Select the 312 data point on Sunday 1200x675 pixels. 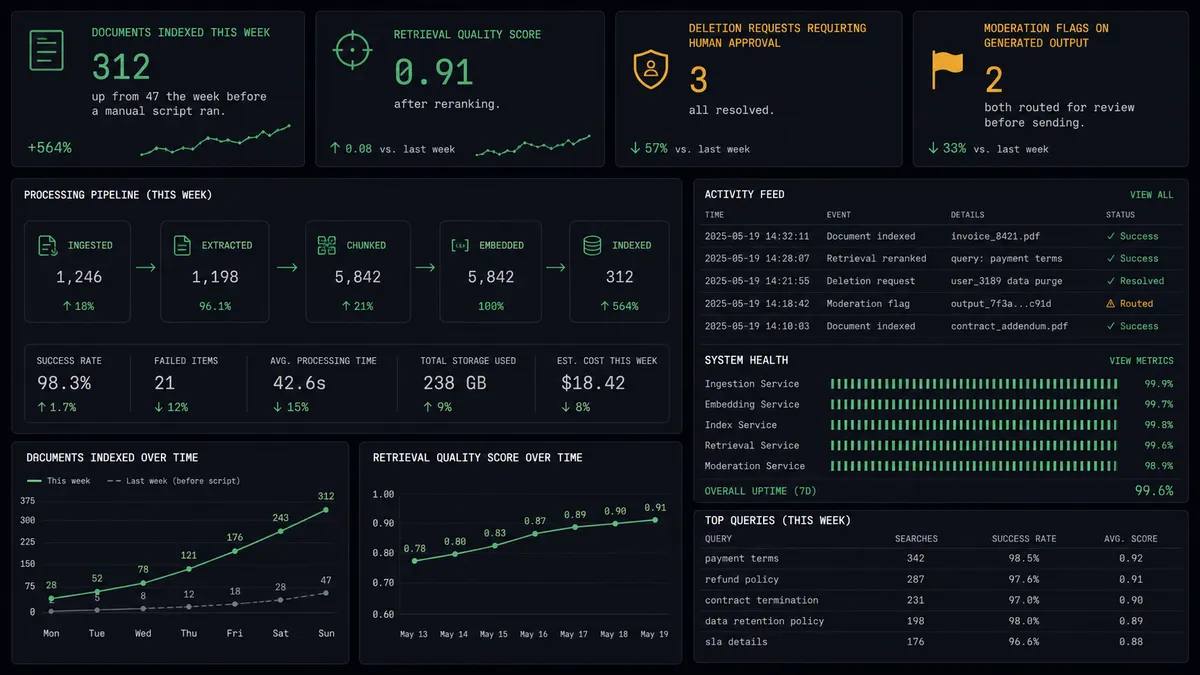point(326,510)
